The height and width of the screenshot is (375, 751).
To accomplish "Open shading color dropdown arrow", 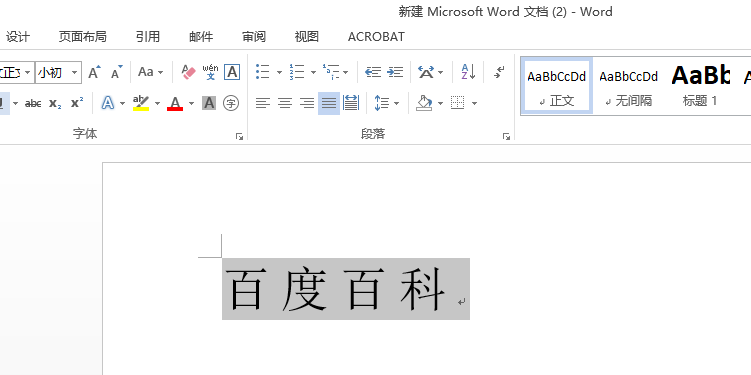I will [440, 103].
